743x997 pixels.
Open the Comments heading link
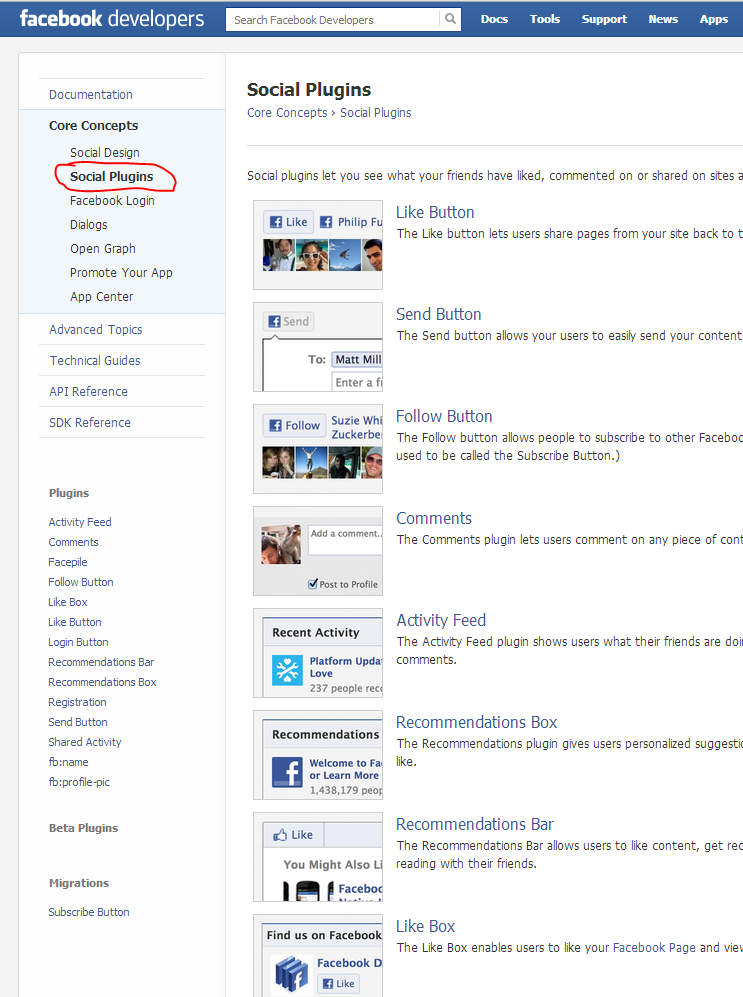tap(434, 518)
